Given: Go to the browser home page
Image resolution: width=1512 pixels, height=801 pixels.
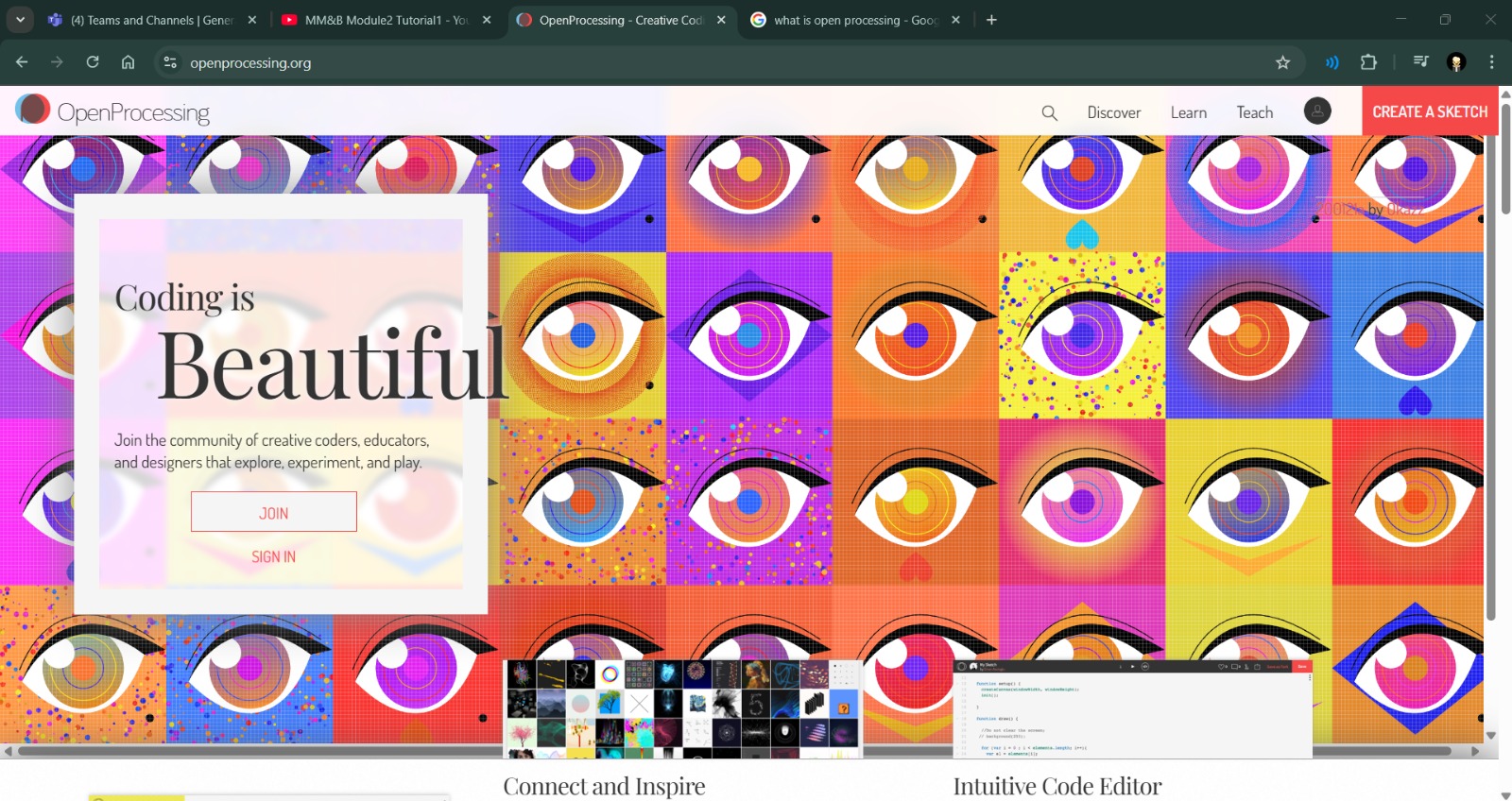Looking at the screenshot, I should (129, 62).
